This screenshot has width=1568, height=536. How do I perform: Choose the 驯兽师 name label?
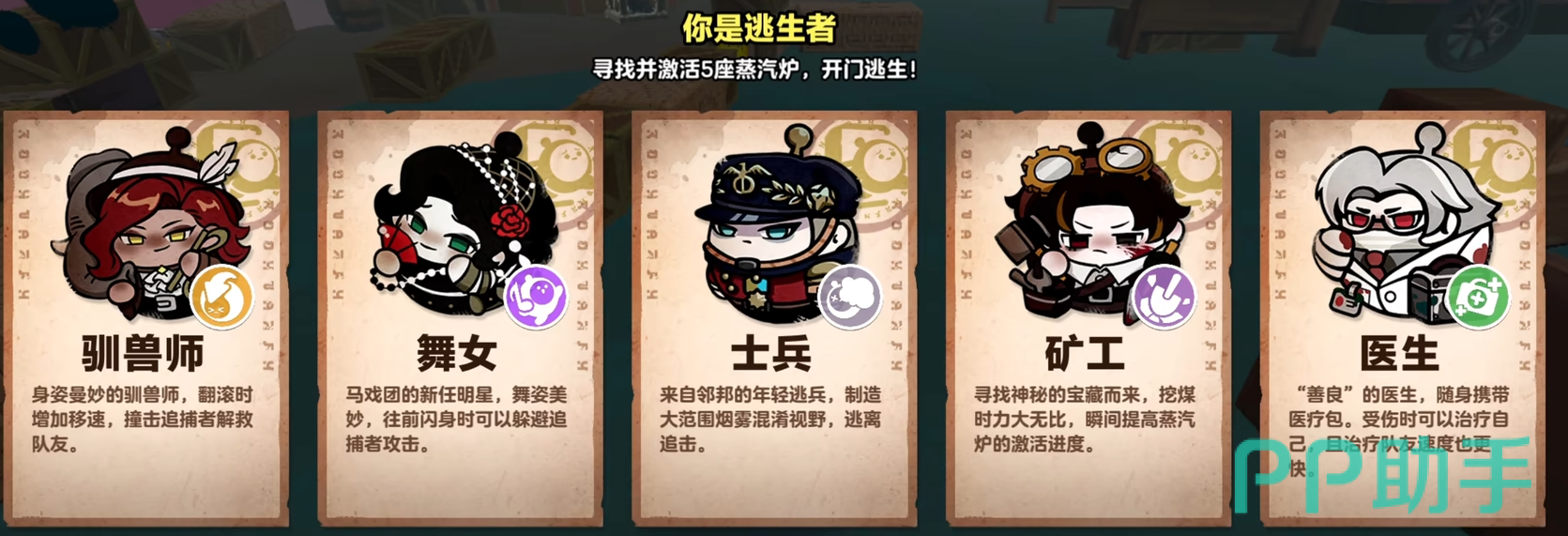143,354
